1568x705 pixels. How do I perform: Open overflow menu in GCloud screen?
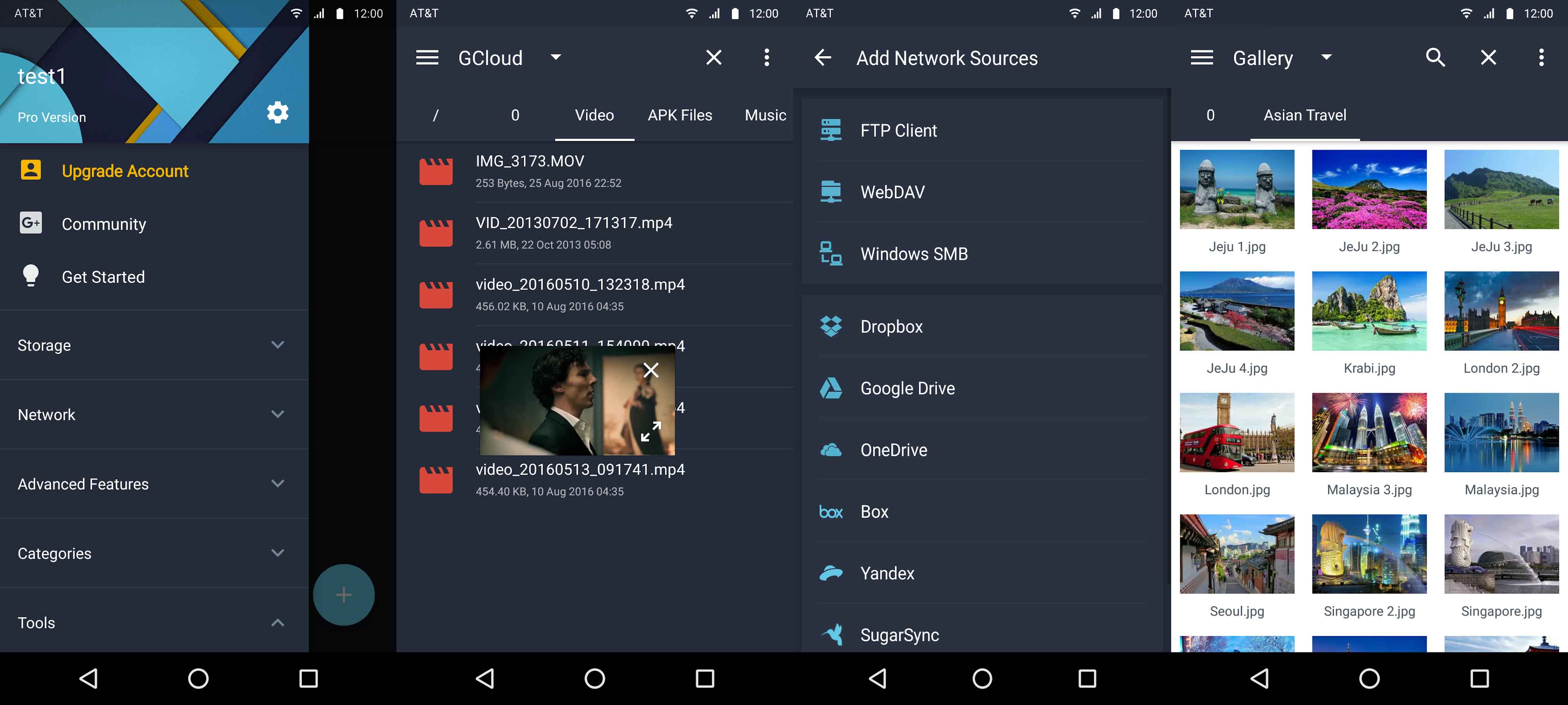click(766, 58)
